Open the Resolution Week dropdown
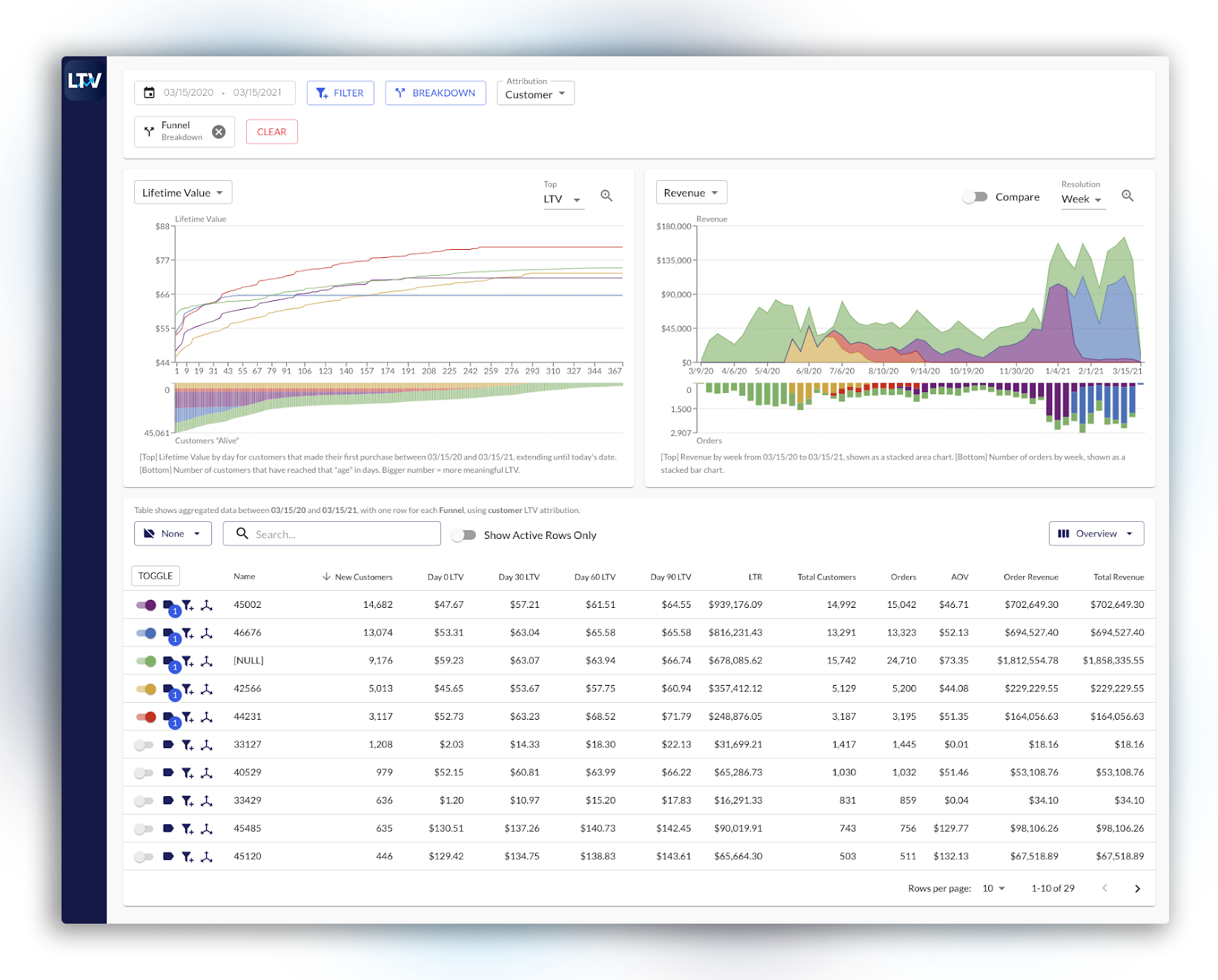The image size is (1218, 980). [x=1082, y=199]
